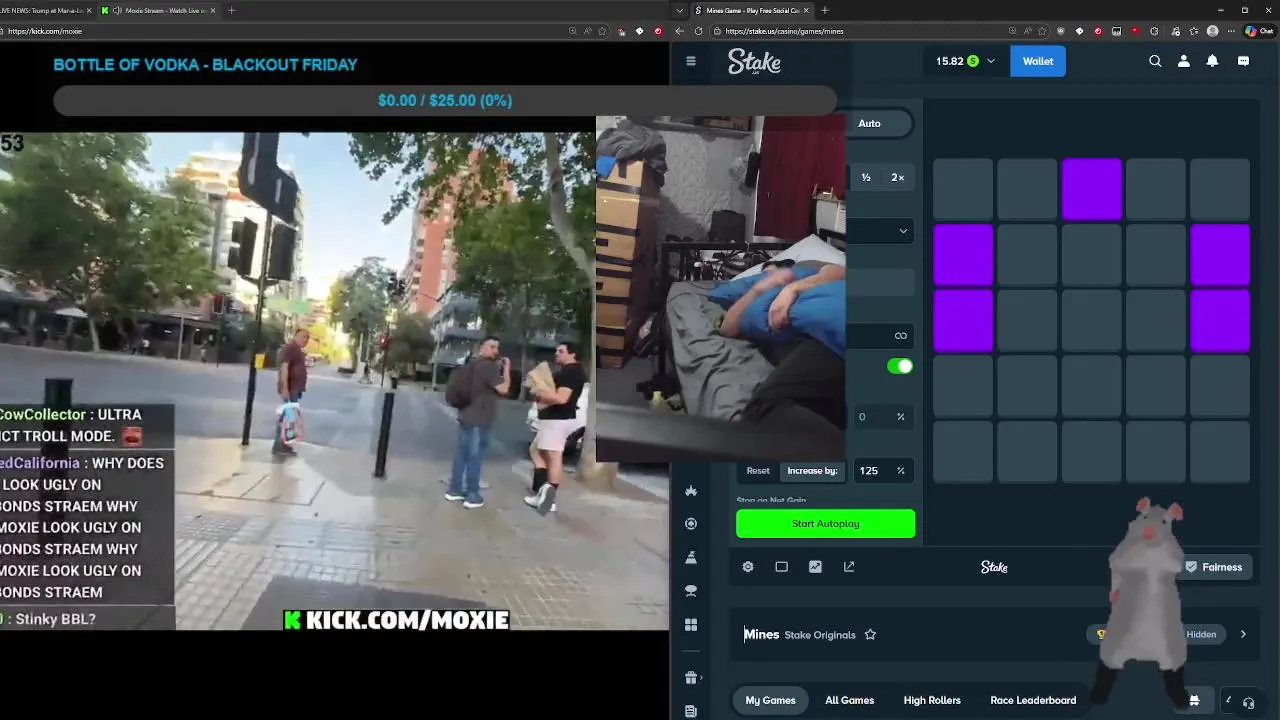Select the purple tile in top row
The height and width of the screenshot is (720, 1280).
1092,189
